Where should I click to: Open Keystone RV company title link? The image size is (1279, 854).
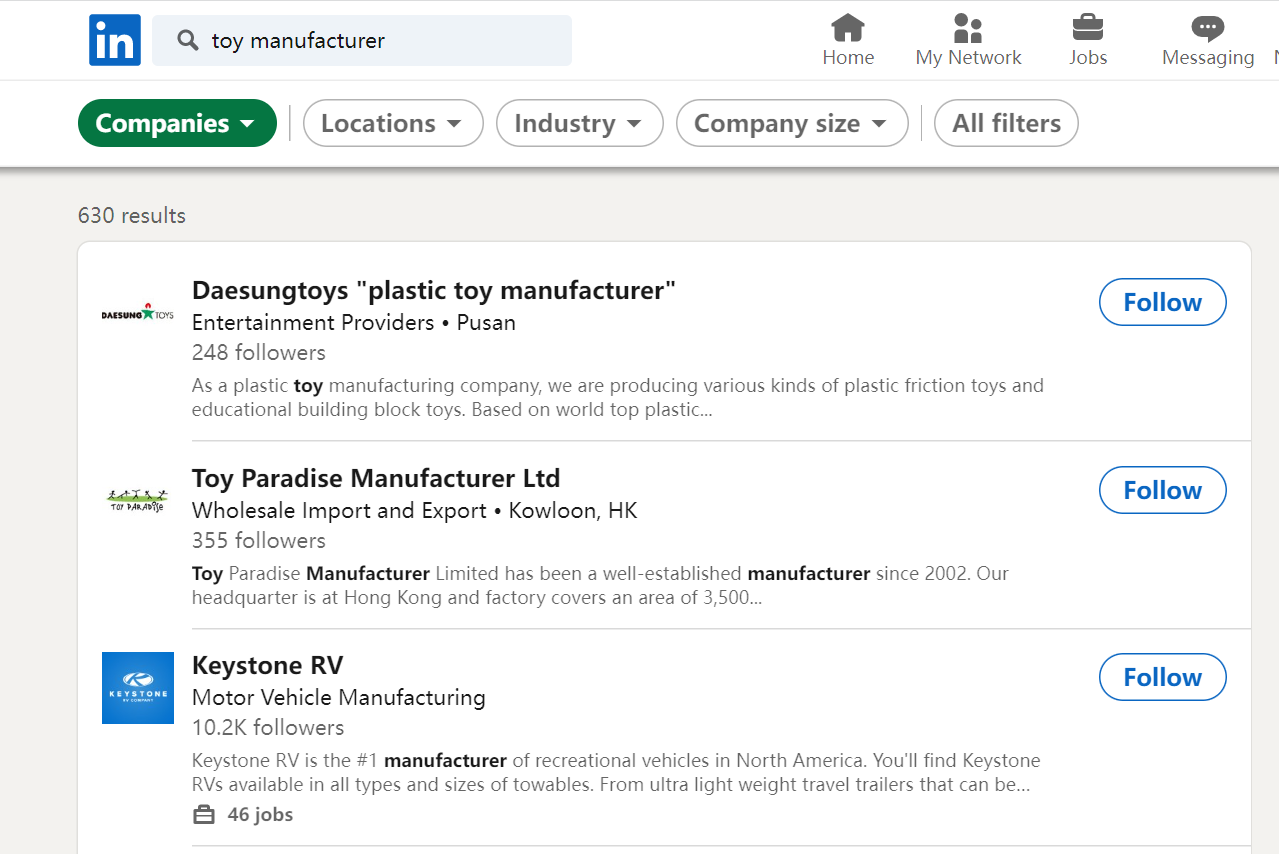(267, 665)
